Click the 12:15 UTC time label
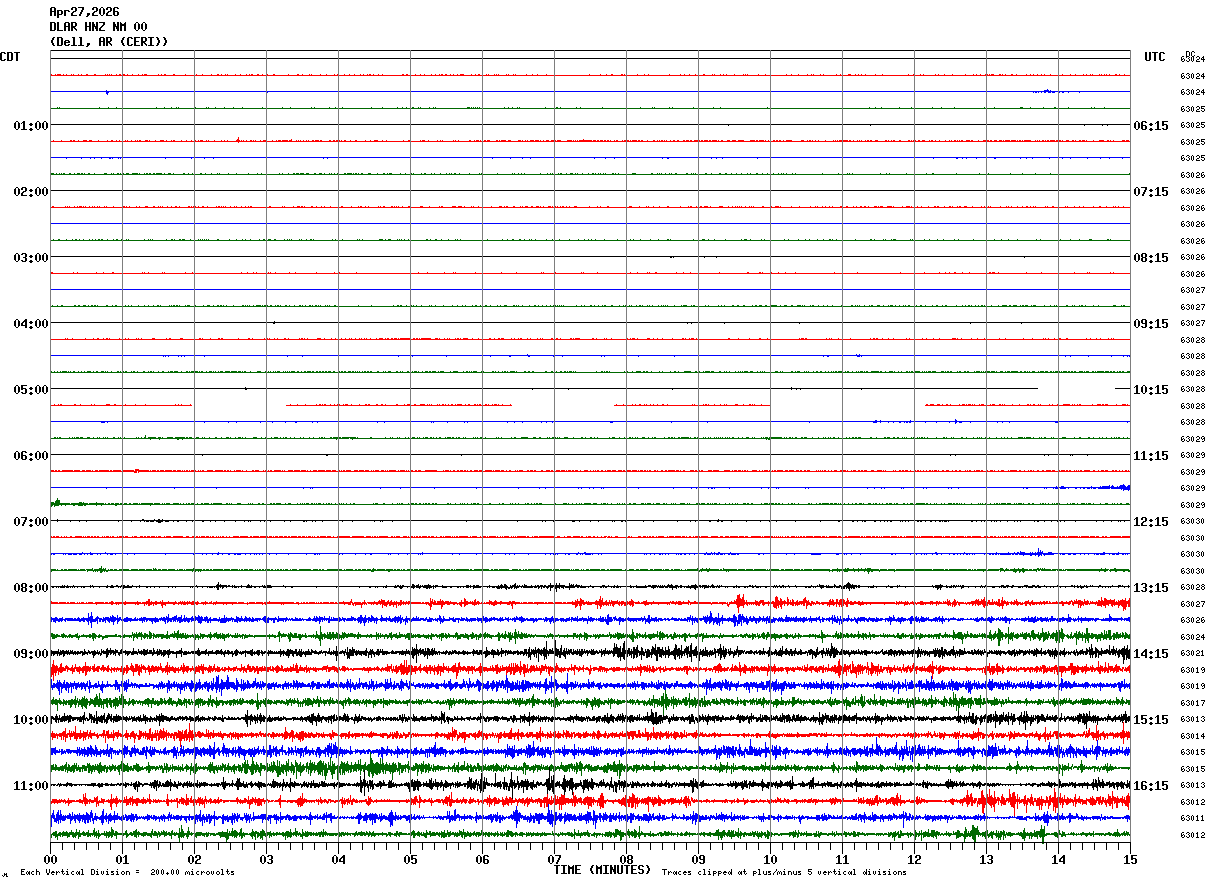 pyautogui.click(x=1151, y=522)
